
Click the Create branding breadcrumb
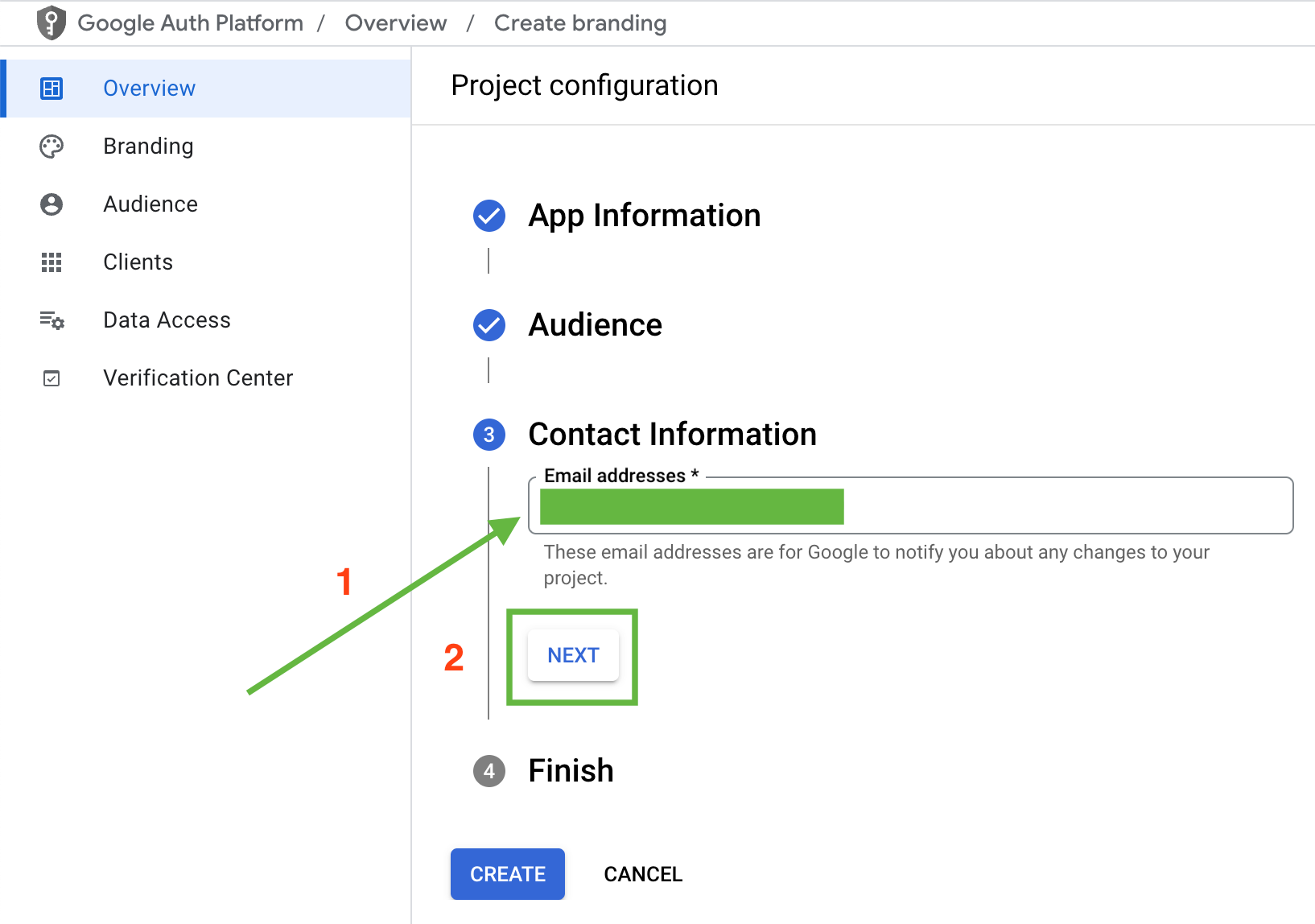580,23
